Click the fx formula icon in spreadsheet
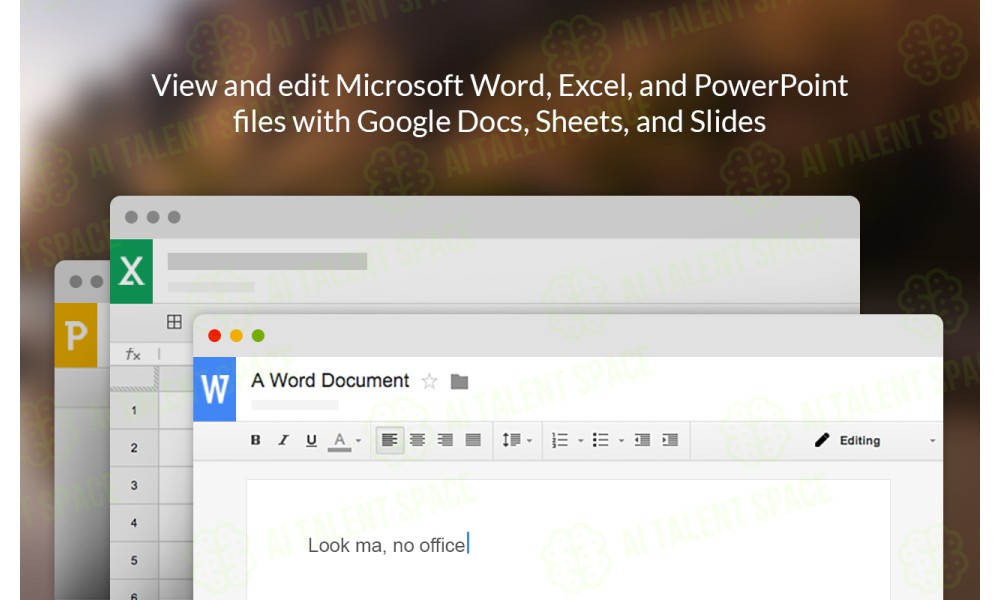Viewport: 1000px width, 600px height. (133, 355)
